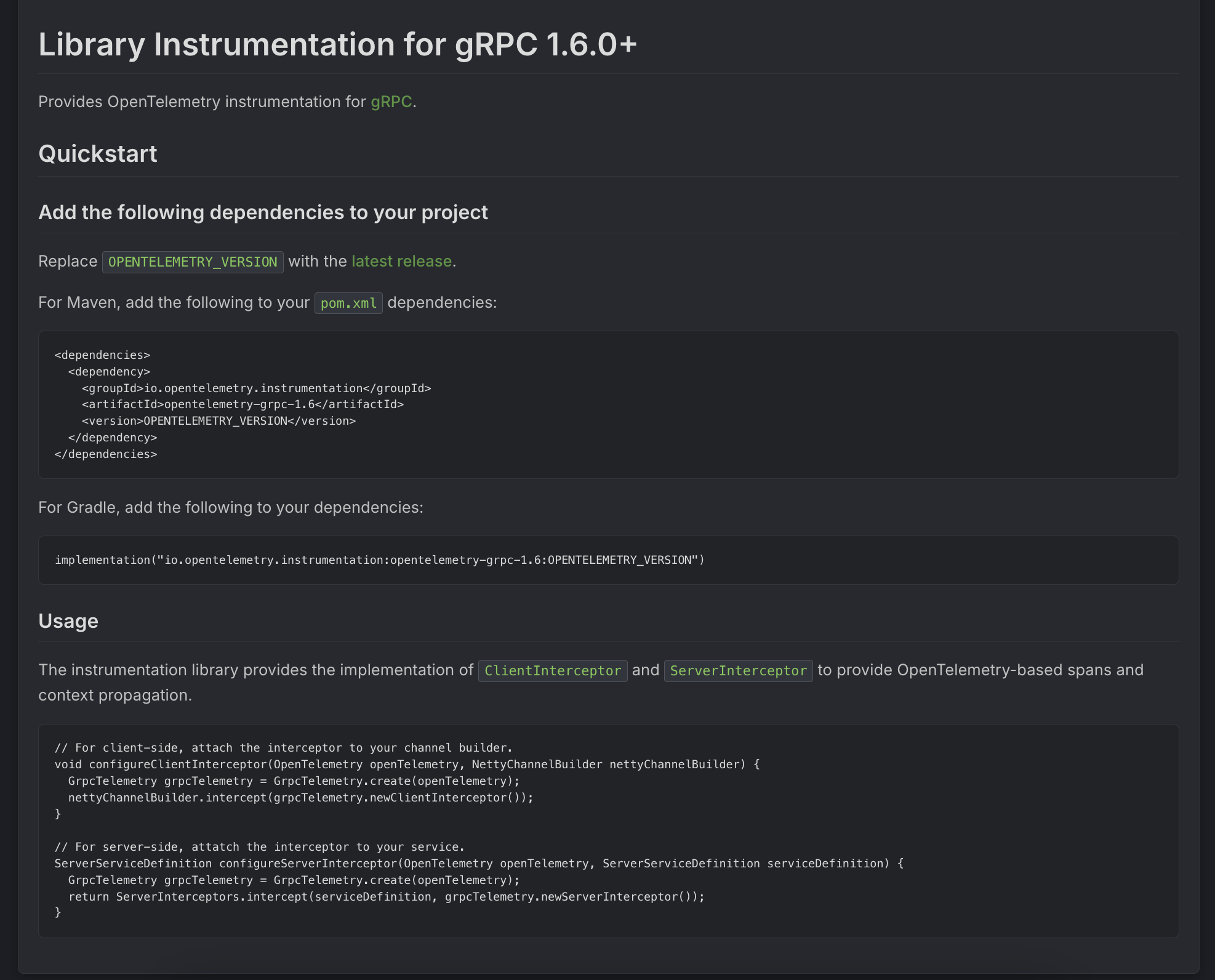This screenshot has width=1215, height=980.
Task: Click the nettyChannelBuilder.intercept code line
Action: [300, 797]
